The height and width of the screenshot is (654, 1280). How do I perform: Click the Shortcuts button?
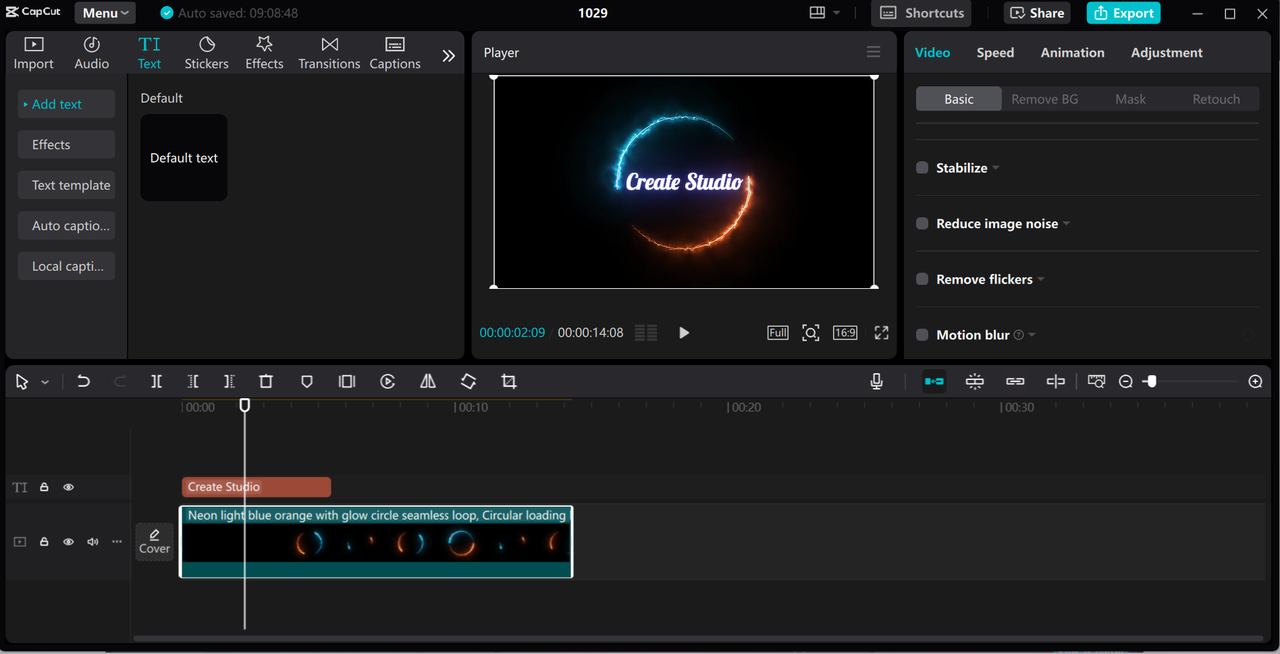pos(922,13)
